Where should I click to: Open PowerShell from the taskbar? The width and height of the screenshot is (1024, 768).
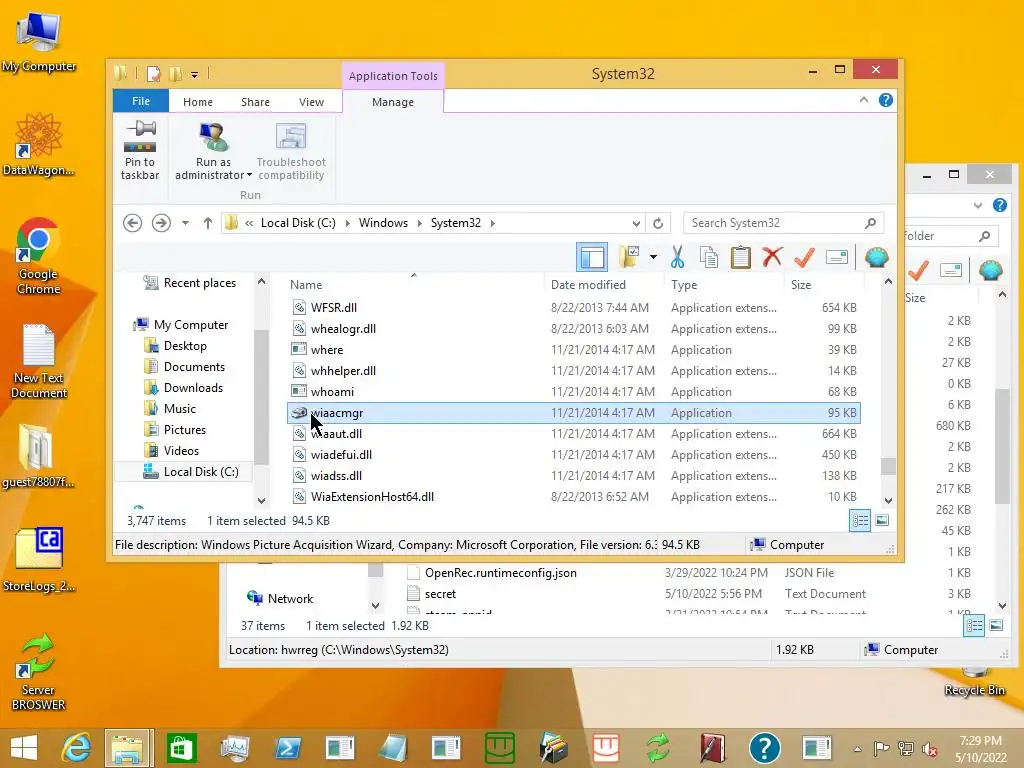pos(288,748)
